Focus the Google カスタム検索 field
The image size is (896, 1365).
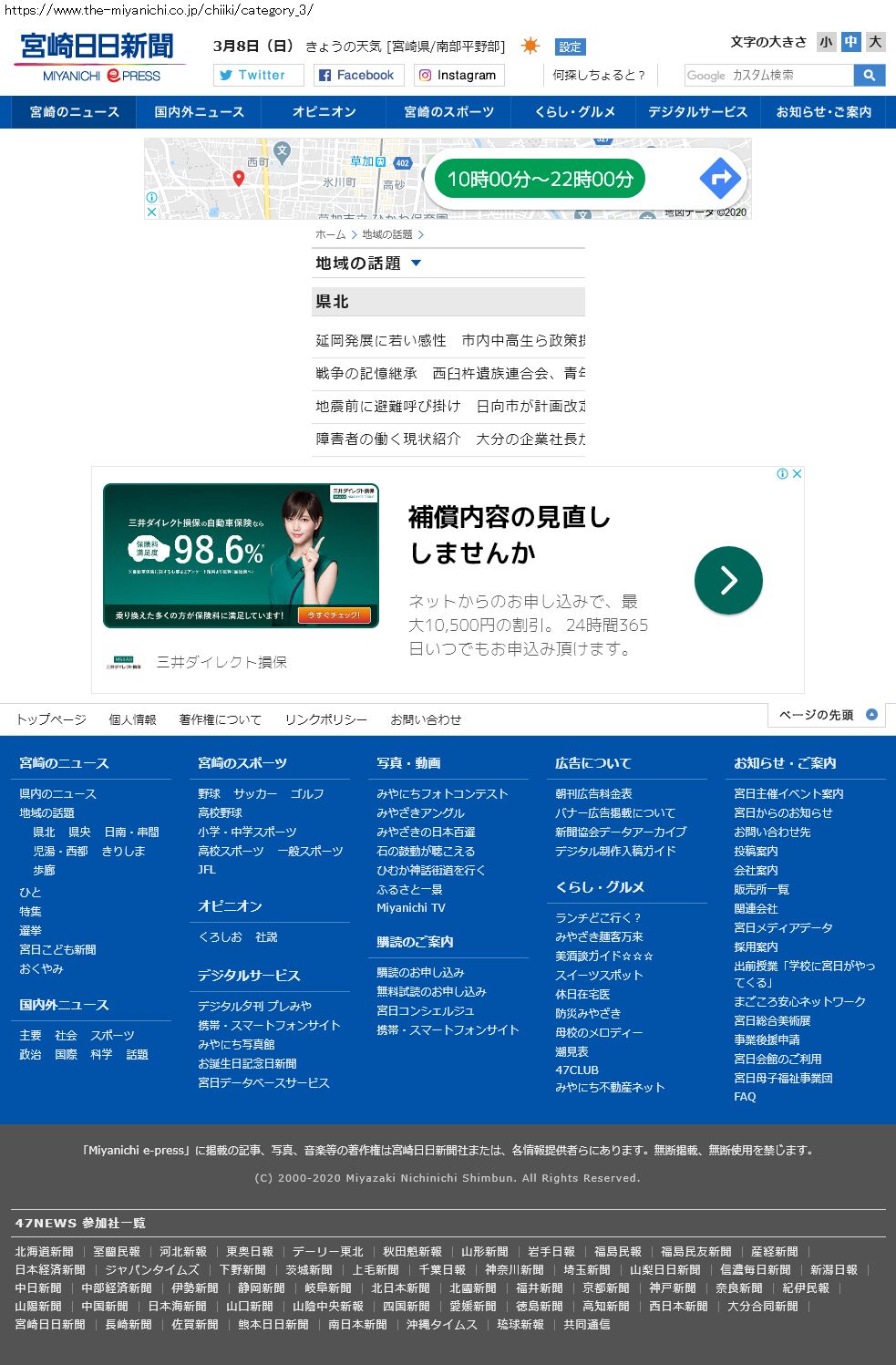pos(769,75)
